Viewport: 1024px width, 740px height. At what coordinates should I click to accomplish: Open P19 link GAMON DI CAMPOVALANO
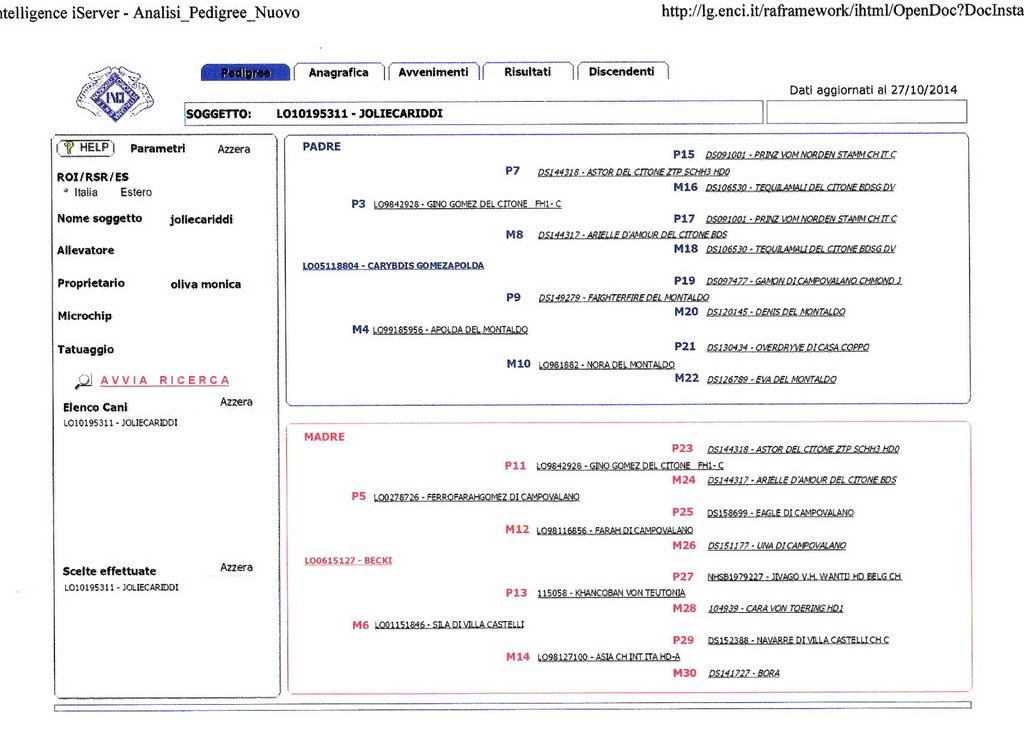click(804, 281)
